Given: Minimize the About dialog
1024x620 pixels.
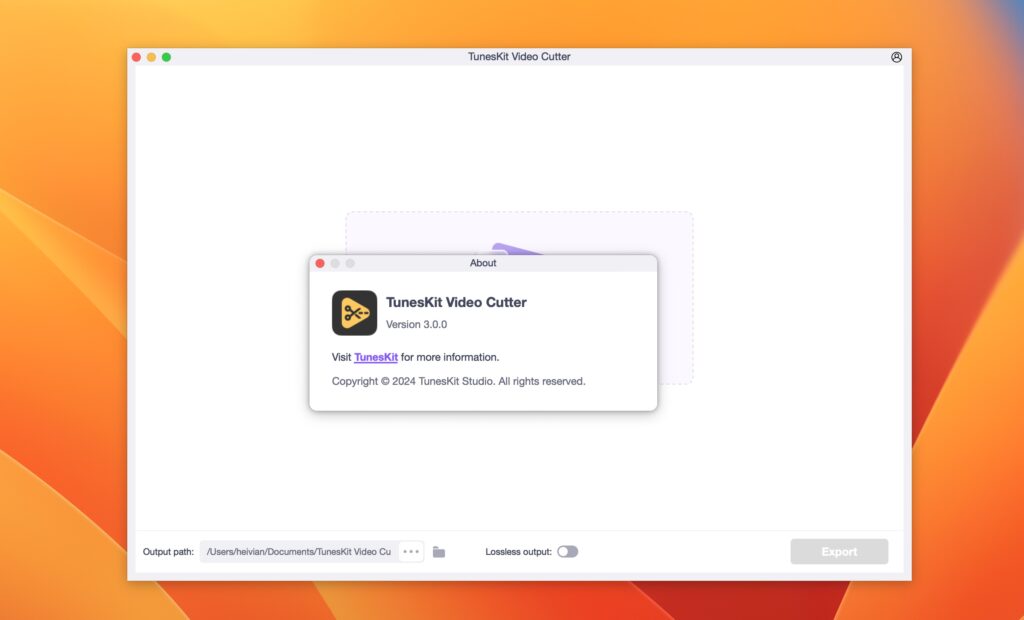Looking at the screenshot, I should [x=334, y=263].
